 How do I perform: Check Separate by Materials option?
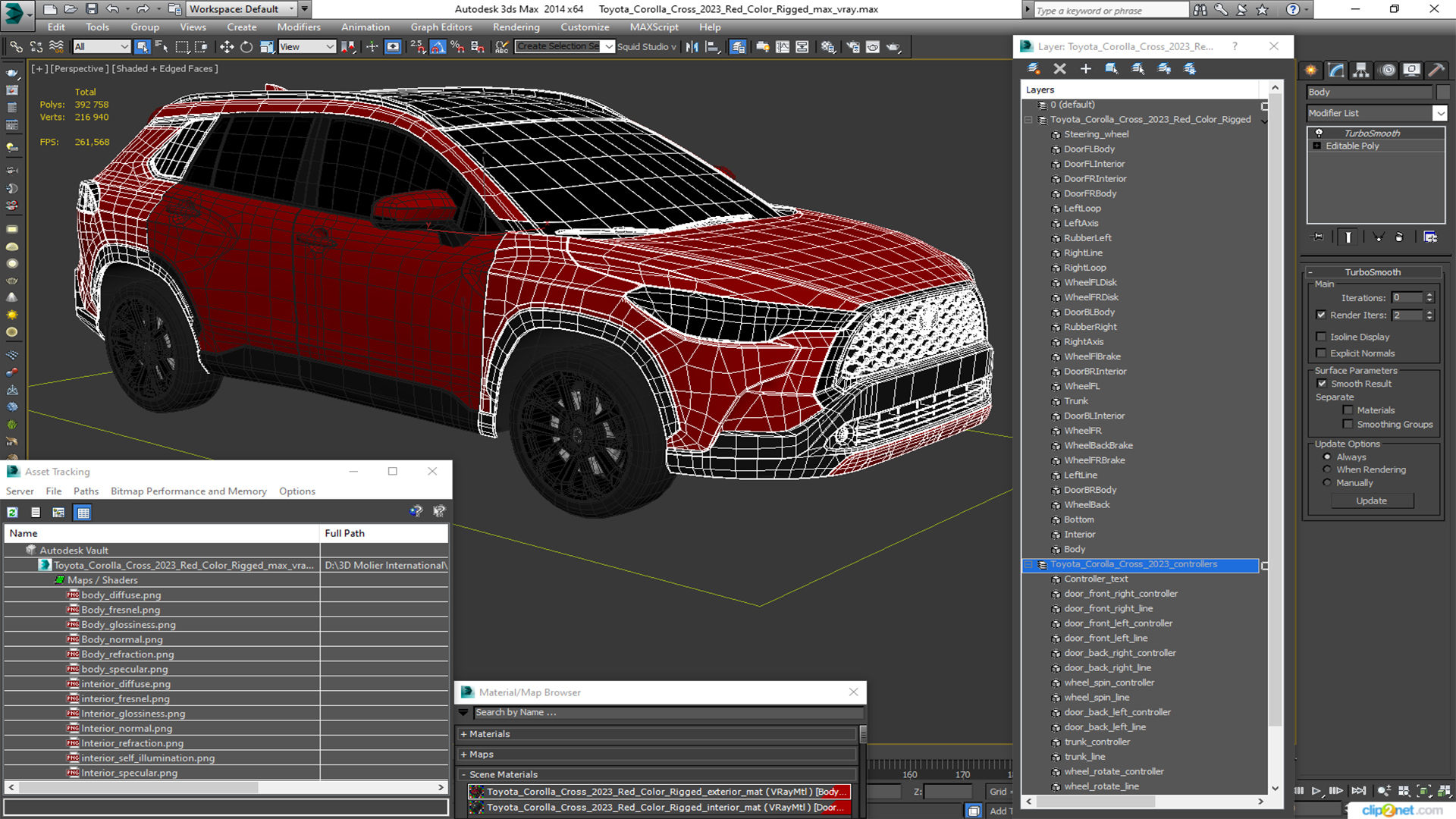coord(1348,410)
